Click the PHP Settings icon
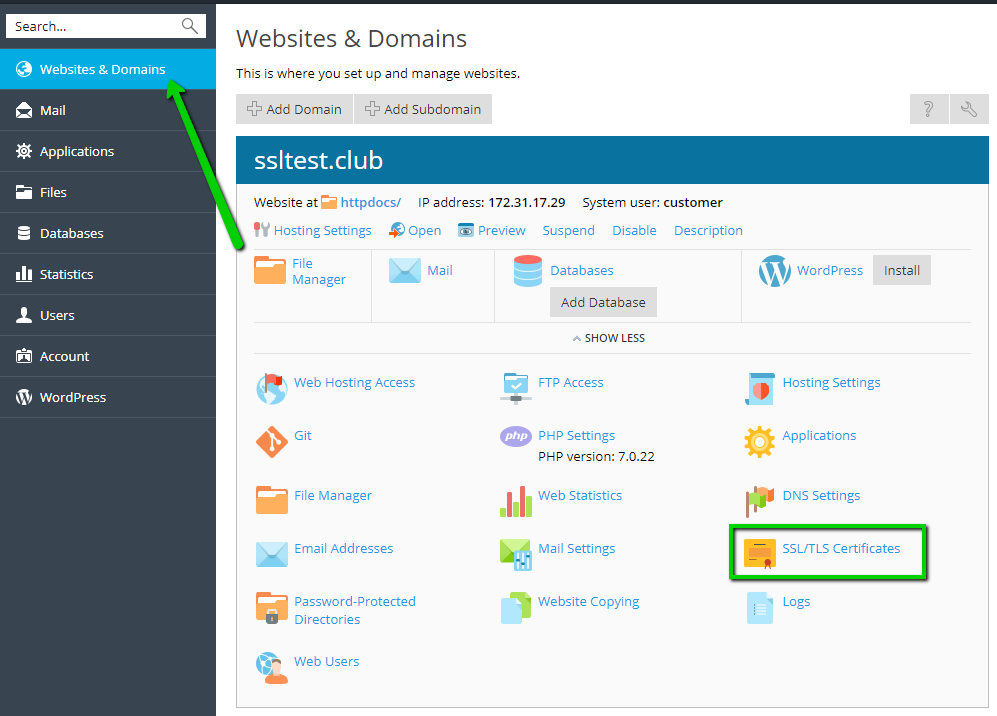Image resolution: width=997 pixels, height=716 pixels. click(515, 436)
